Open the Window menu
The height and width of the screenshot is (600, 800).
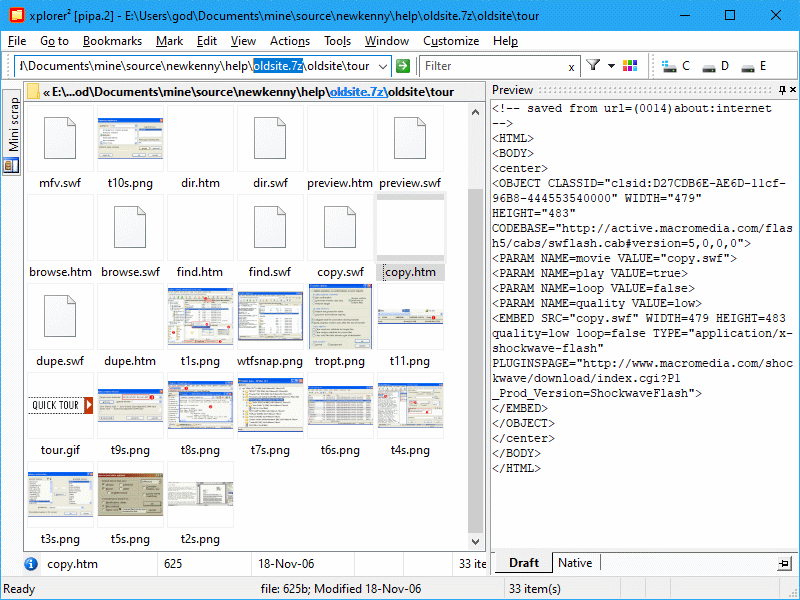[x=387, y=41]
